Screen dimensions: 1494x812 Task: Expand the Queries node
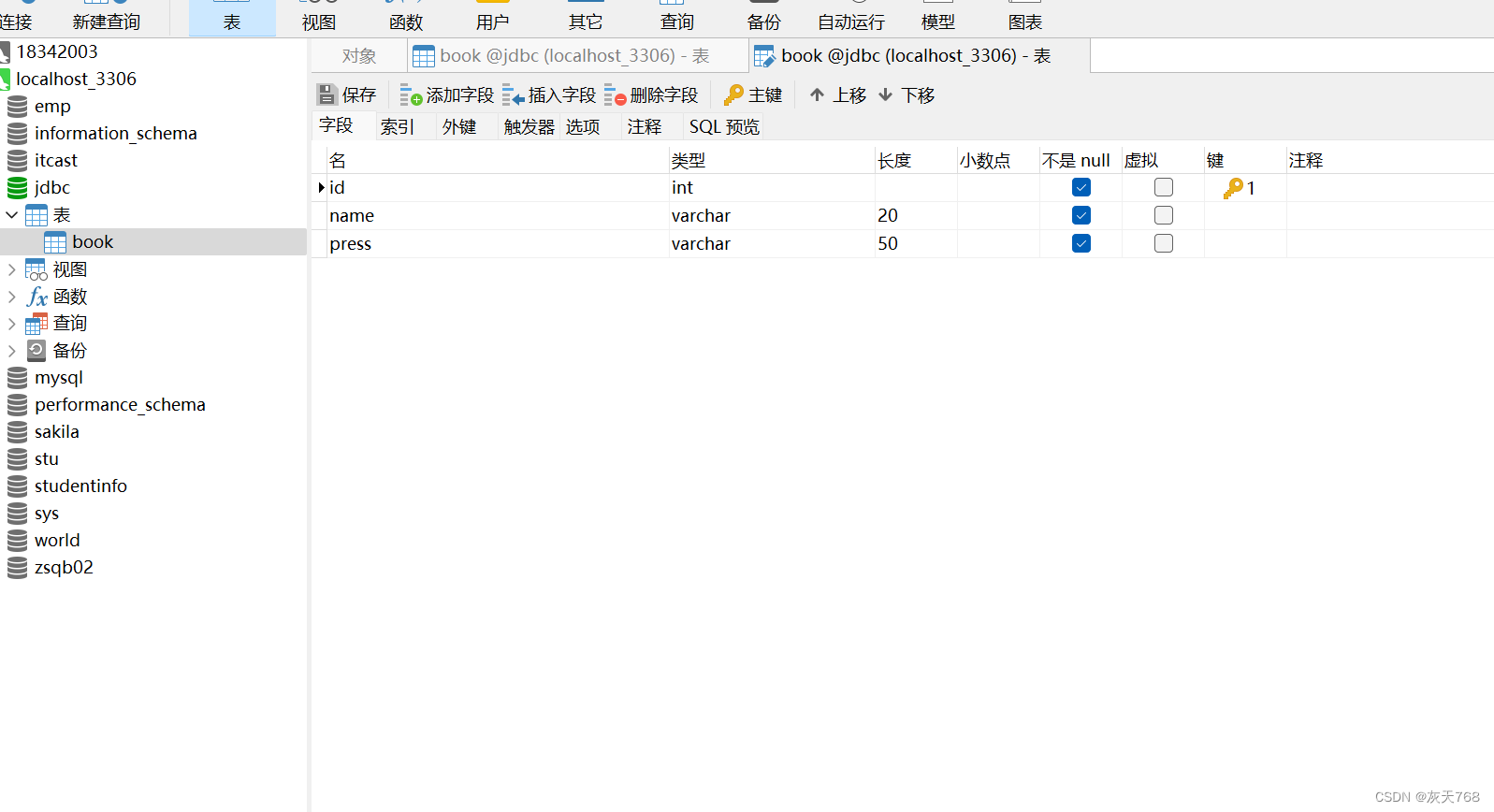(x=12, y=324)
